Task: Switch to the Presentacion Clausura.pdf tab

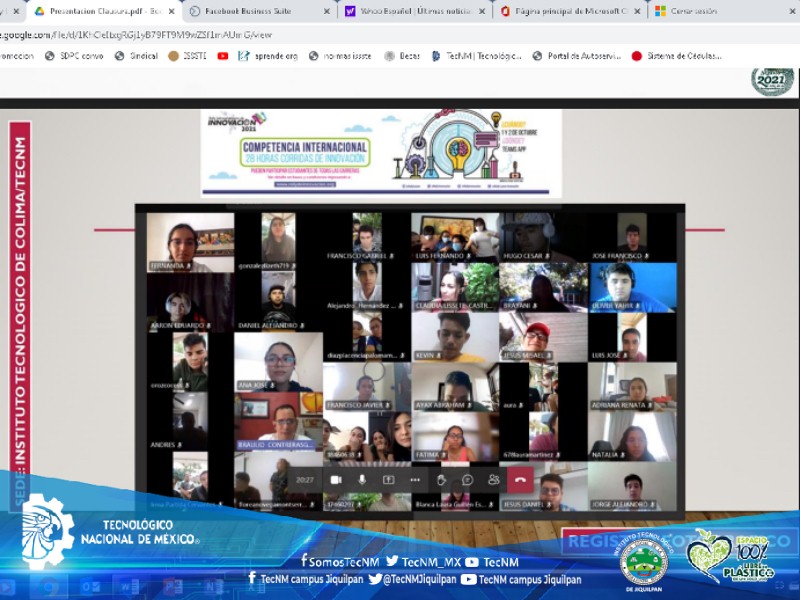Action: coord(105,11)
